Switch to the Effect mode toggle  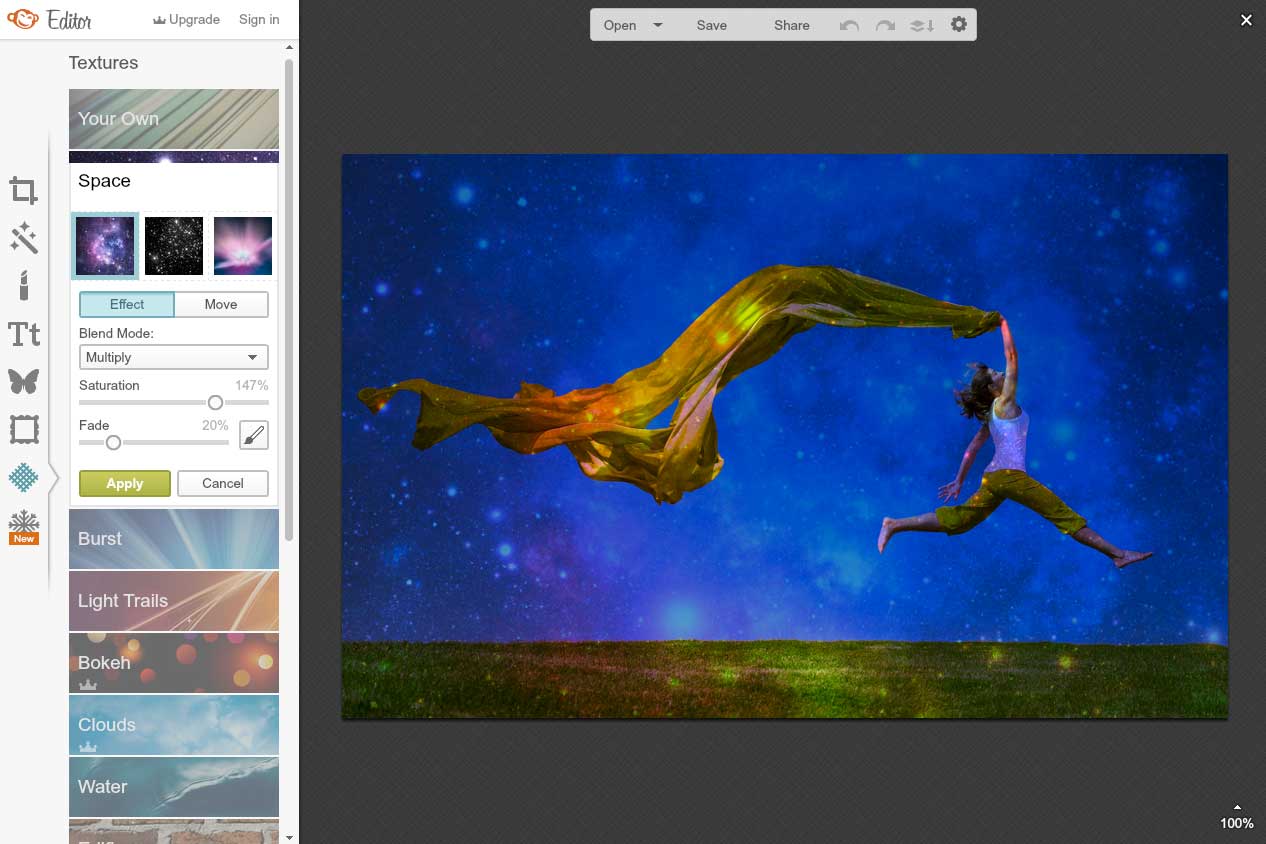pyautogui.click(x=127, y=304)
